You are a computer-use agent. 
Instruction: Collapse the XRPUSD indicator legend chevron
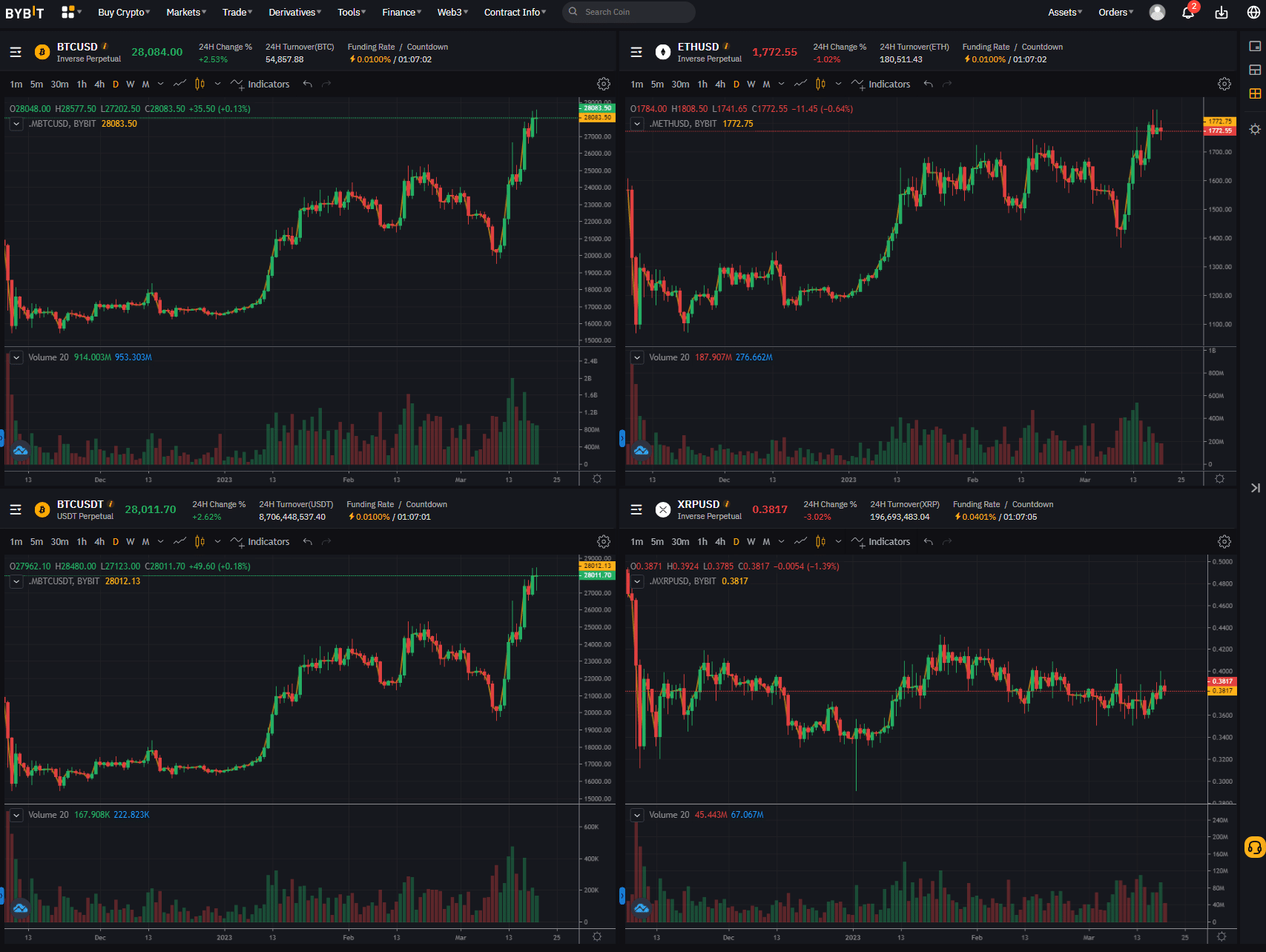click(x=637, y=581)
